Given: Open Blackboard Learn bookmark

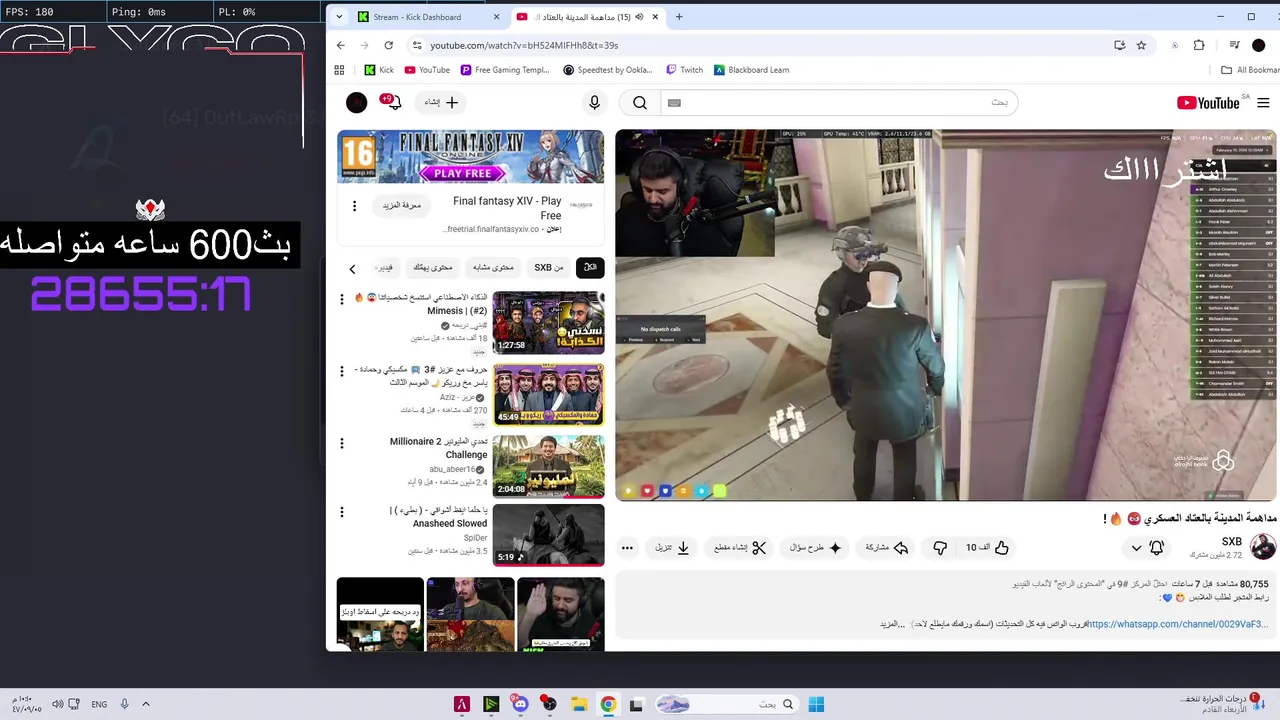Looking at the screenshot, I should pos(752,70).
